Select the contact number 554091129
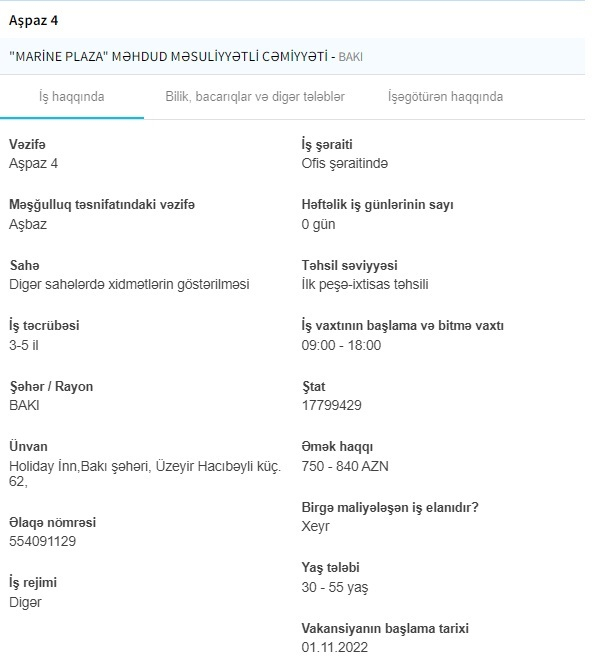The height and width of the screenshot is (672, 592). [x=42, y=541]
